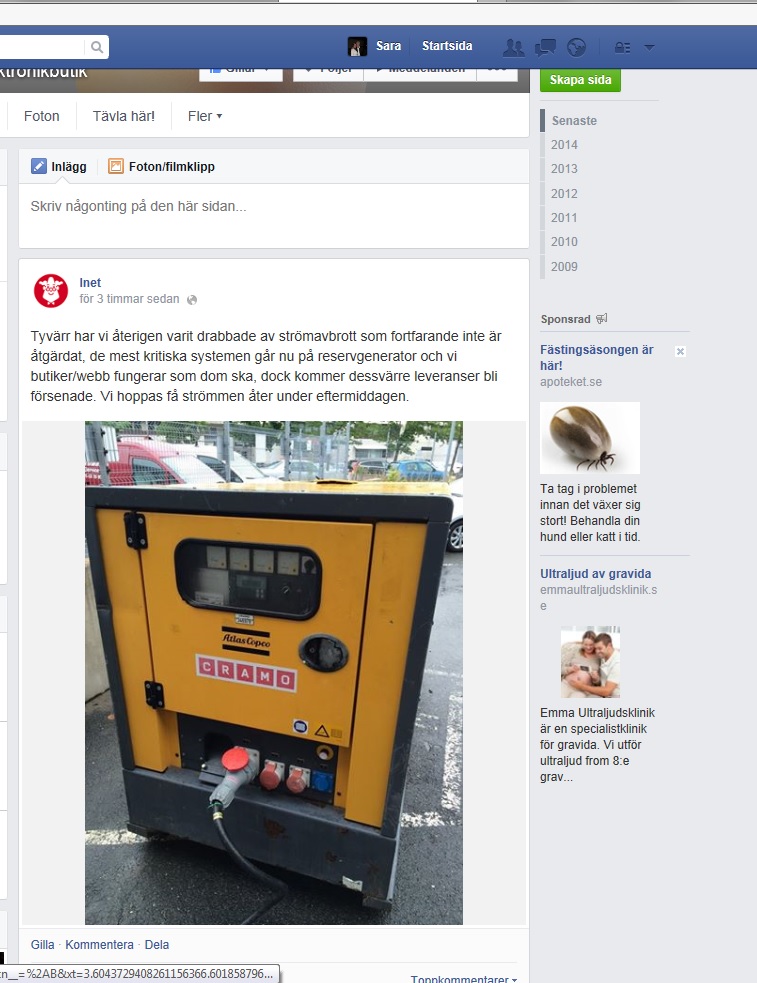Open messages chat bubbles icon
The width and height of the screenshot is (757, 983).
(x=545, y=47)
